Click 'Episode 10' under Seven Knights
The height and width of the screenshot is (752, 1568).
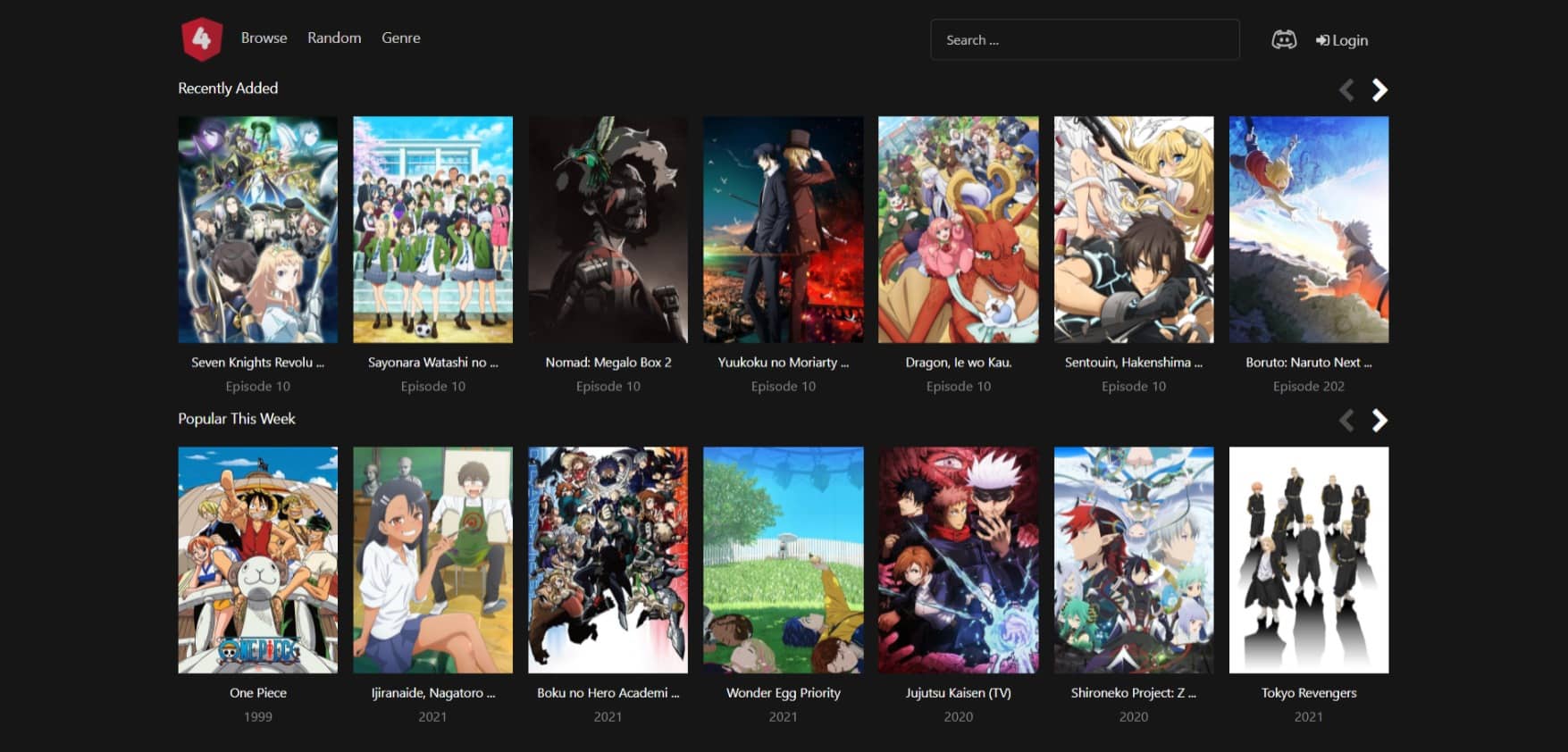coord(258,387)
